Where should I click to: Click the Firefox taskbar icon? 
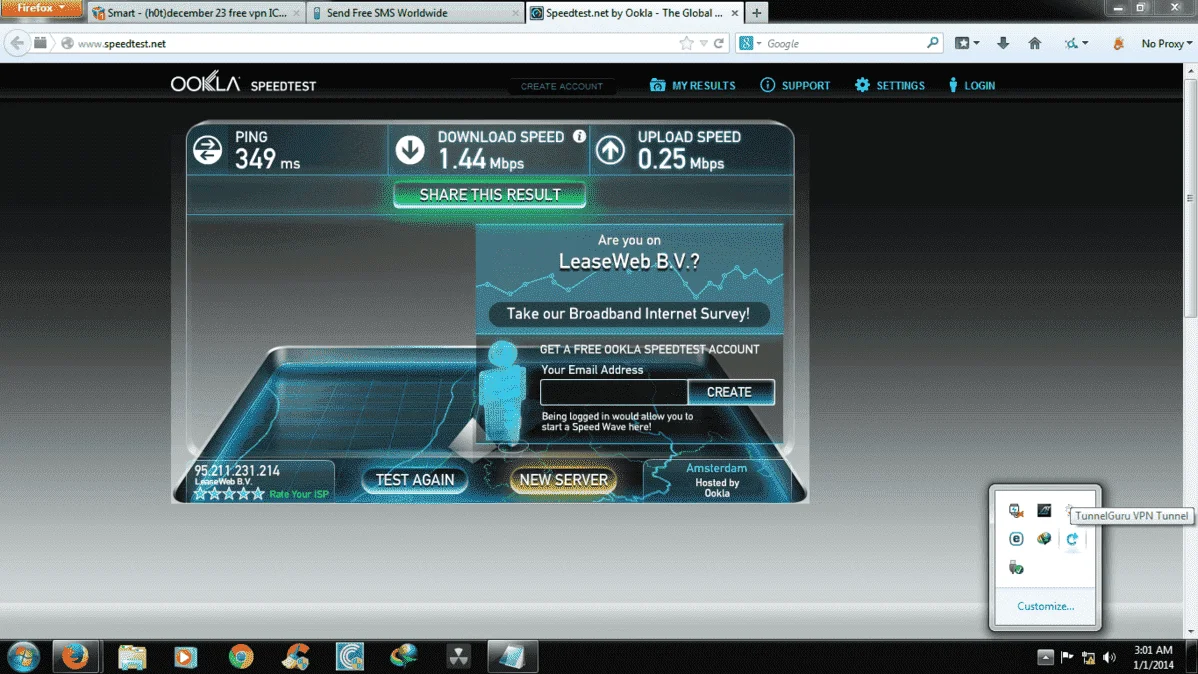[75, 656]
